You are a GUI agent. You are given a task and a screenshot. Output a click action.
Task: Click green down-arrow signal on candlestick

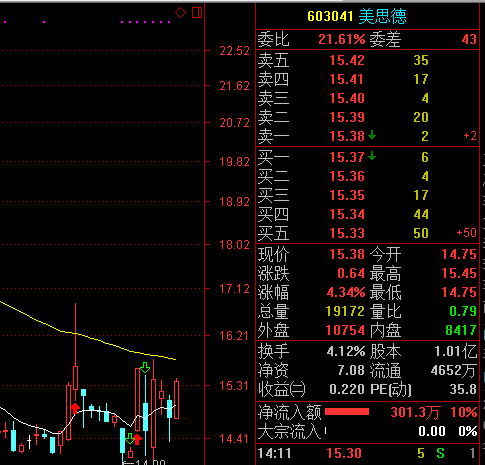pos(145,368)
